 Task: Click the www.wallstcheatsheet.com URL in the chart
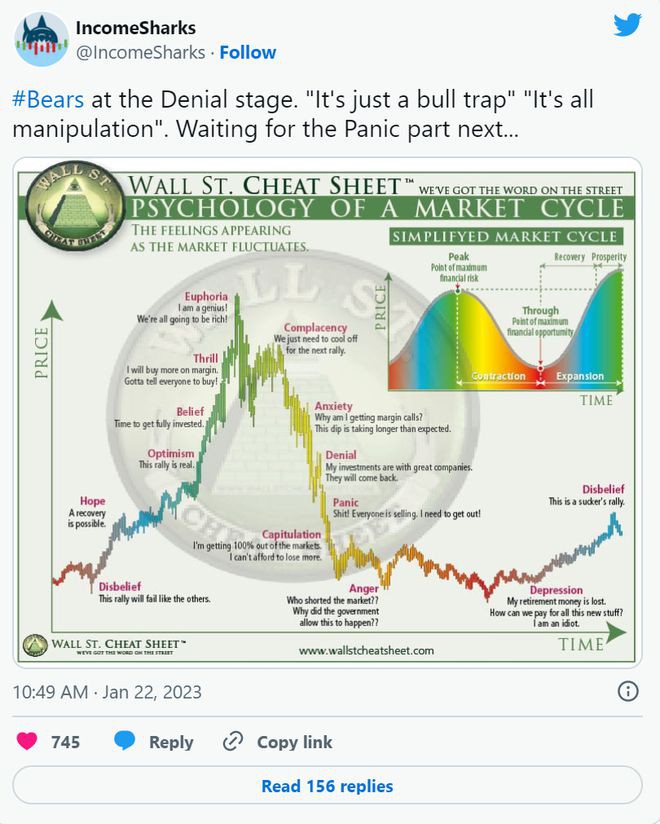[x=366, y=650]
